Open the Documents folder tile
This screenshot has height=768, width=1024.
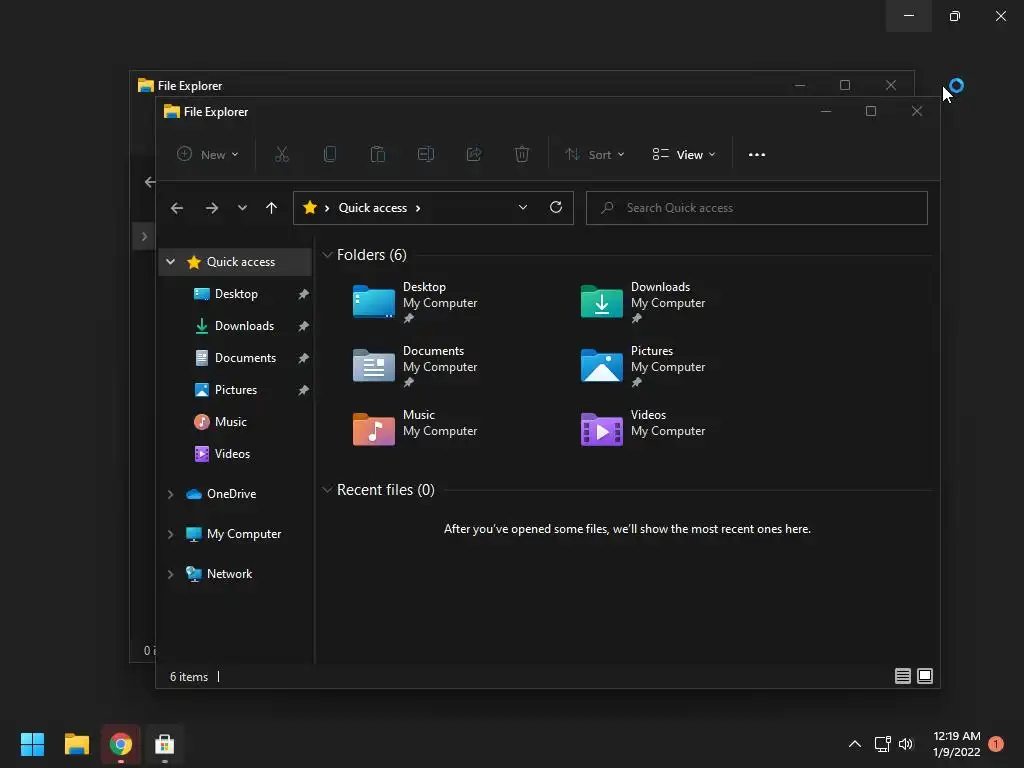pyautogui.click(x=415, y=366)
